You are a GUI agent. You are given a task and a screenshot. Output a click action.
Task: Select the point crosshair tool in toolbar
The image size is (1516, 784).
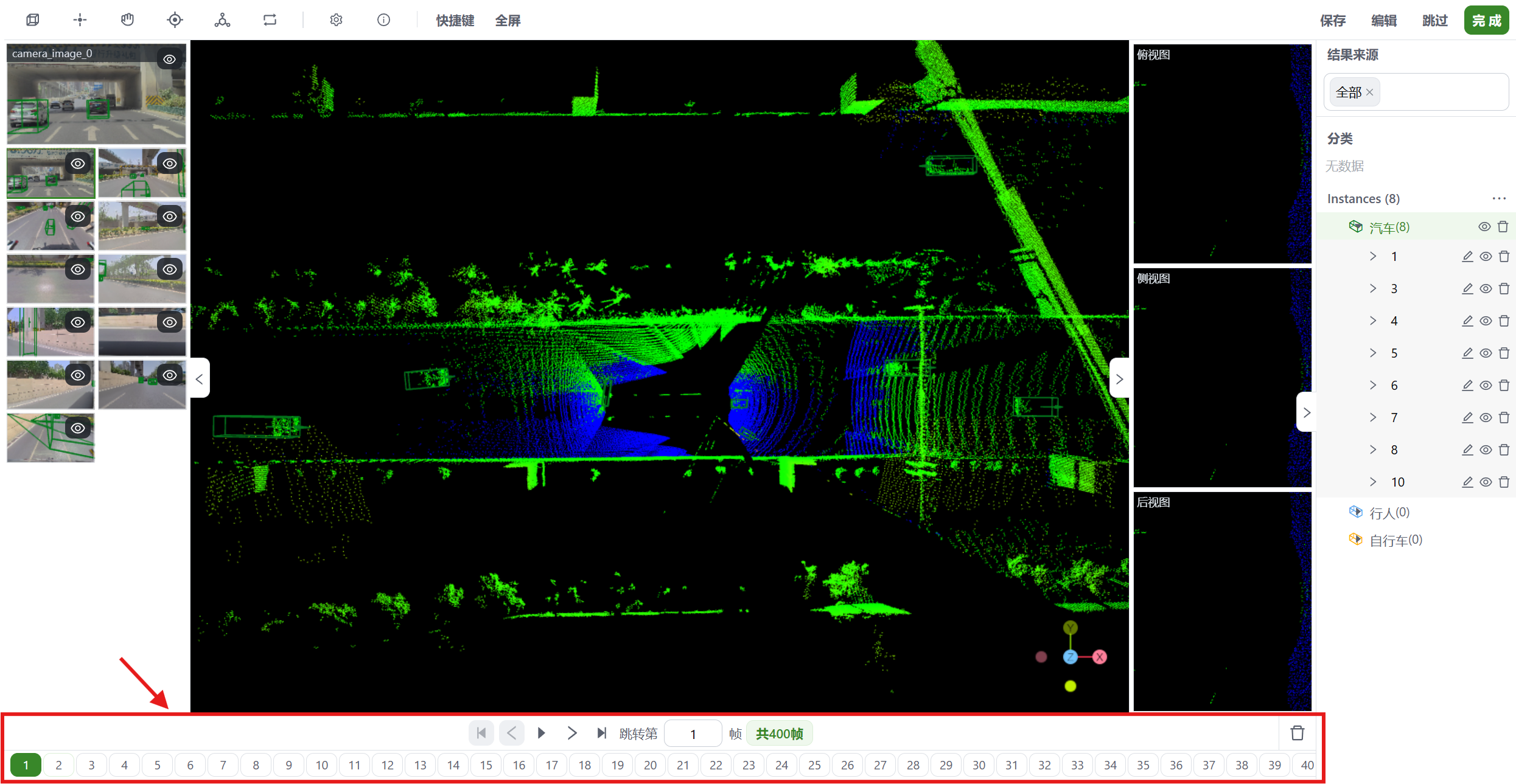[x=80, y=20]
